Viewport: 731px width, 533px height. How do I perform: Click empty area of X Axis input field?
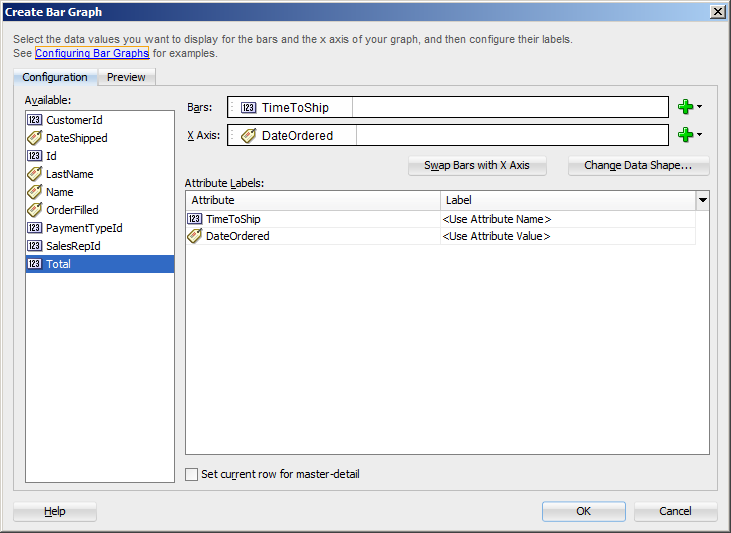pos(512,135)
